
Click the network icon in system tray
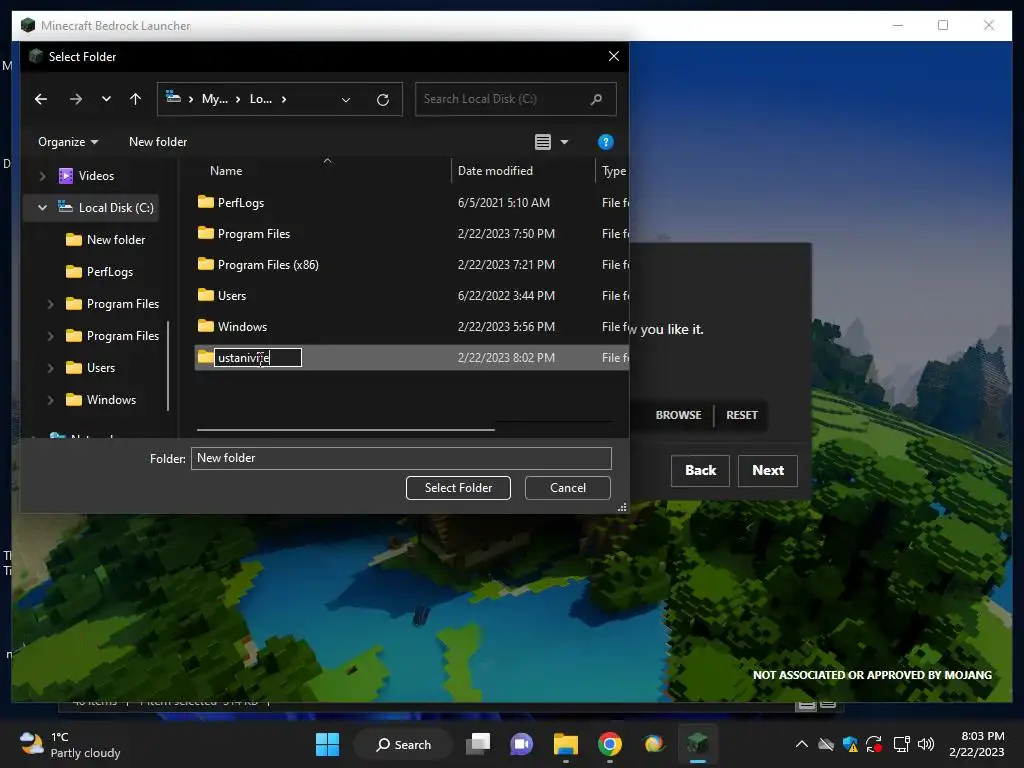click(901, 744)
